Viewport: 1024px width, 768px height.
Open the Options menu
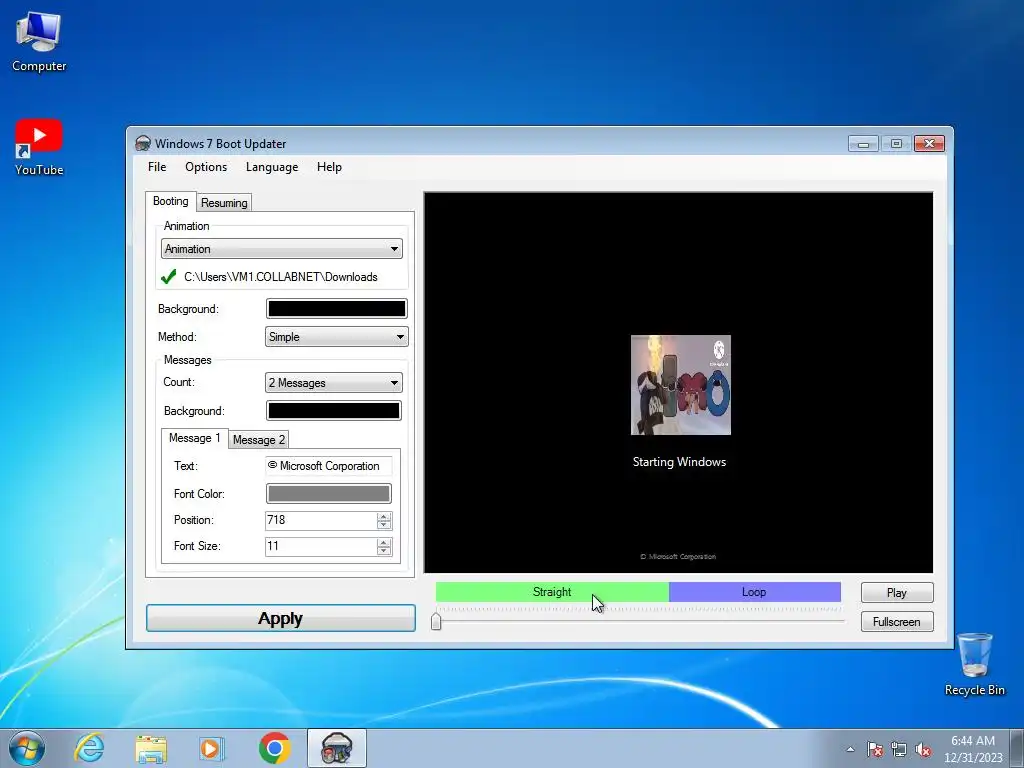[206, 167]
